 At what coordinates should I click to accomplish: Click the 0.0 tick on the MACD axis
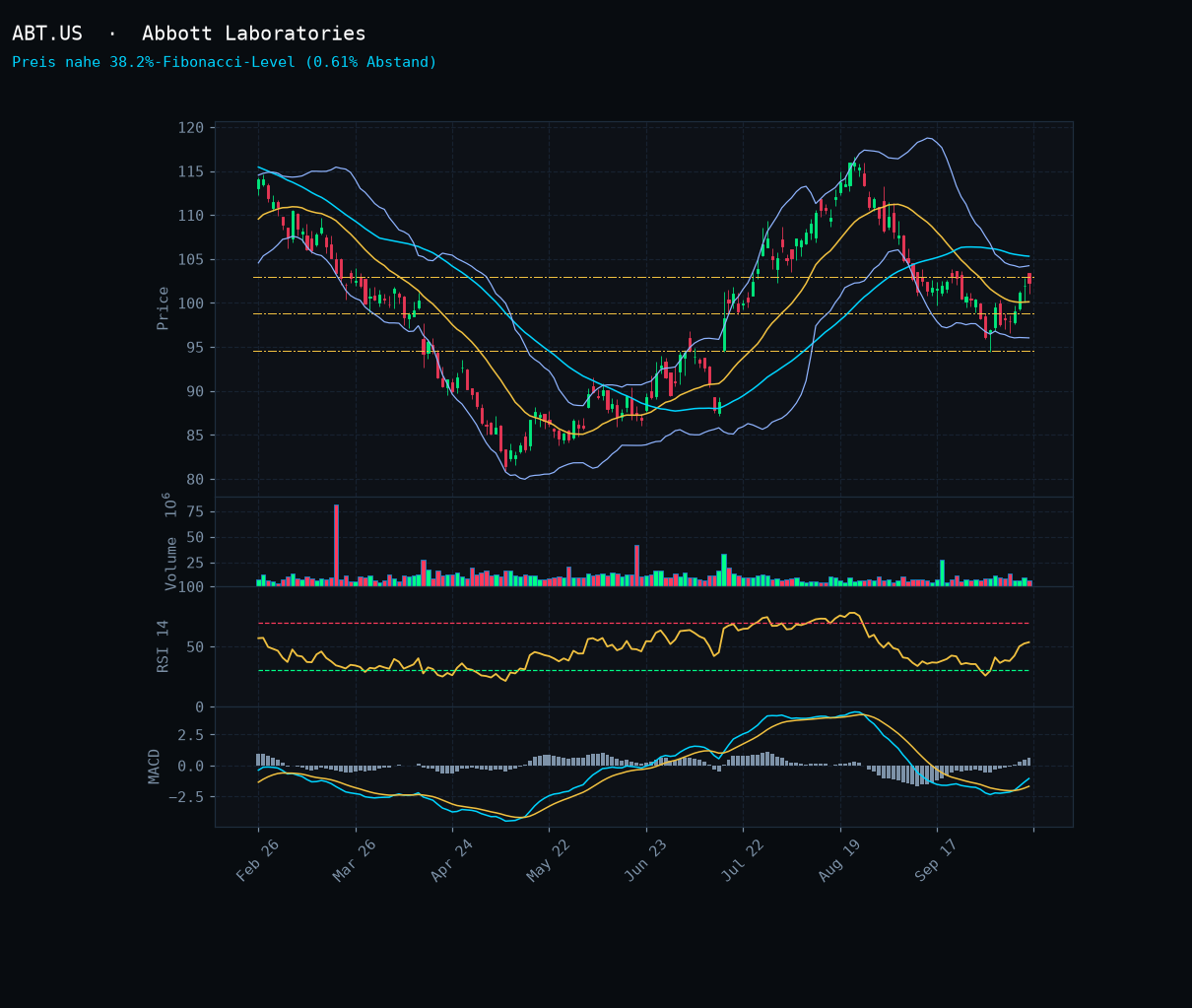pos(191,767)
